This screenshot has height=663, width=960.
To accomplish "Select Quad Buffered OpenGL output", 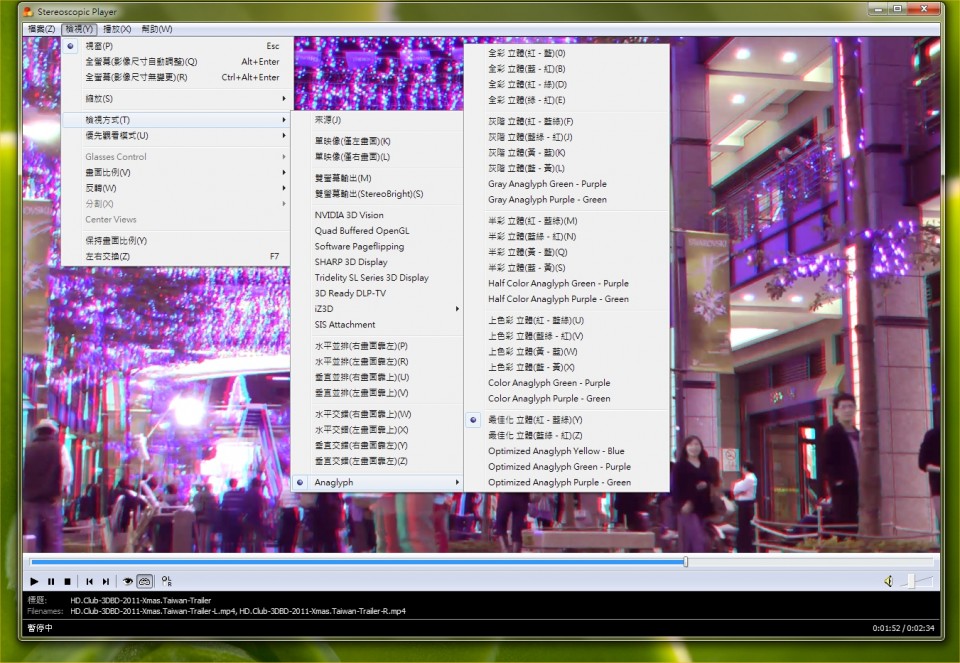I will coord(377,231).
